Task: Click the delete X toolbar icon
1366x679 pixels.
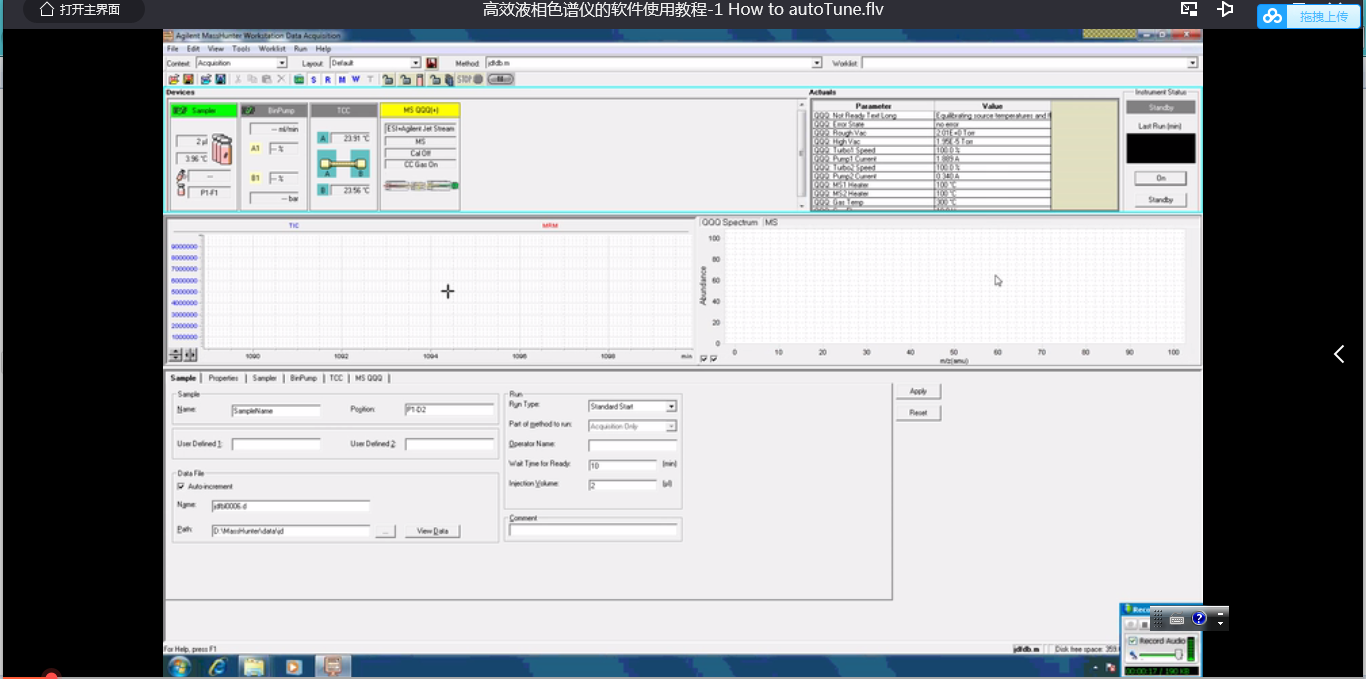Action: tap(282, 79)
